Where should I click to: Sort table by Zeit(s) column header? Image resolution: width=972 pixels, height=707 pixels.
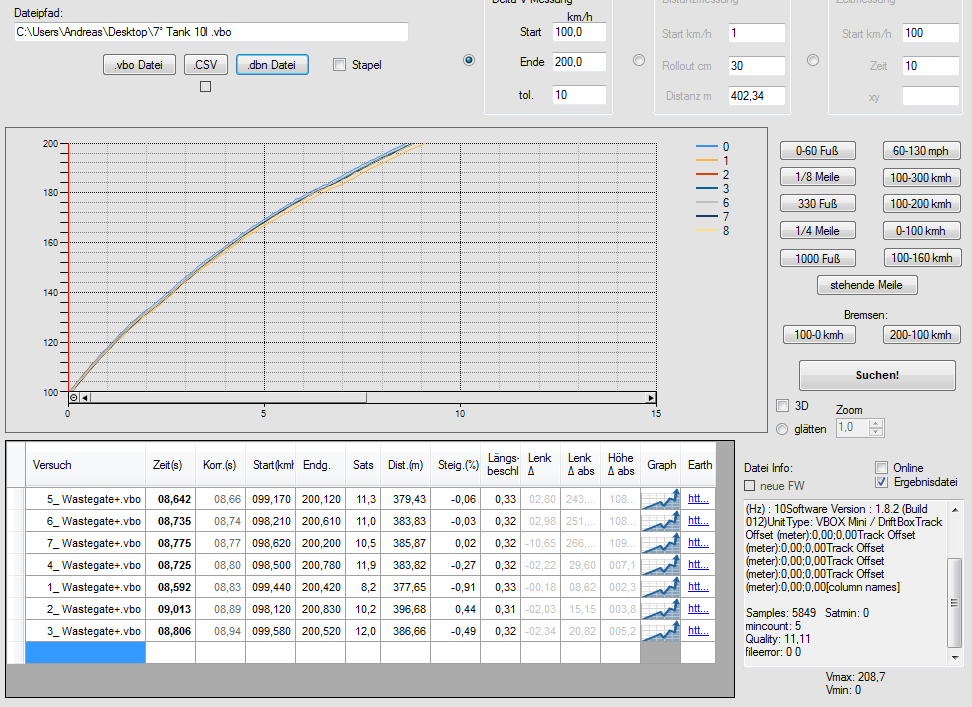pyautogui.click(x=168, y=465)
